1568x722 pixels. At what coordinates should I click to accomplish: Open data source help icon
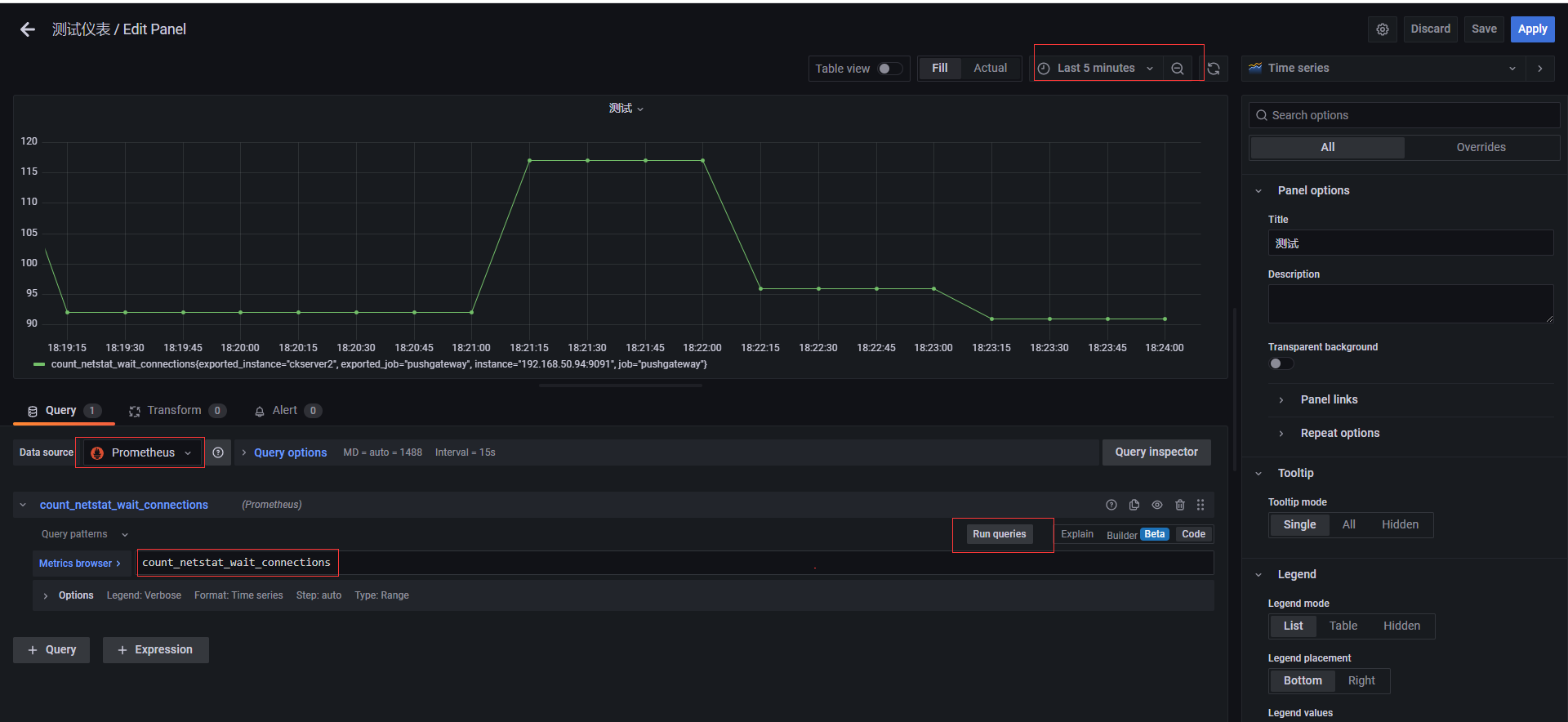pyautogui.click(x=218, y=452)
